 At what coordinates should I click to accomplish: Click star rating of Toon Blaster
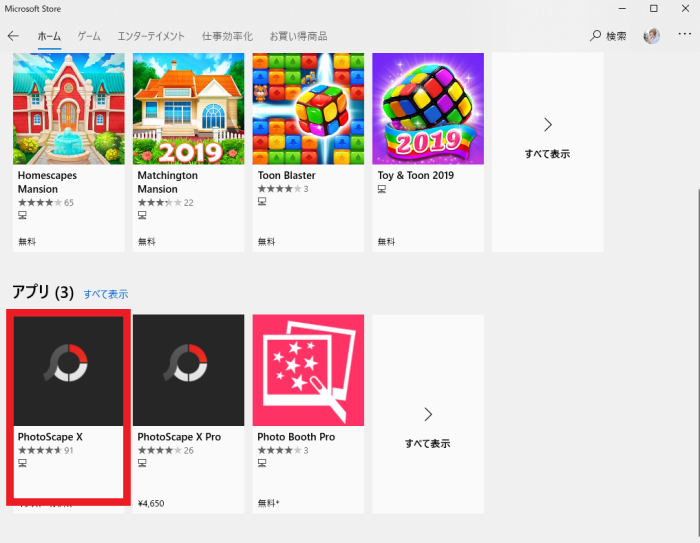click(x=279, y=189)
